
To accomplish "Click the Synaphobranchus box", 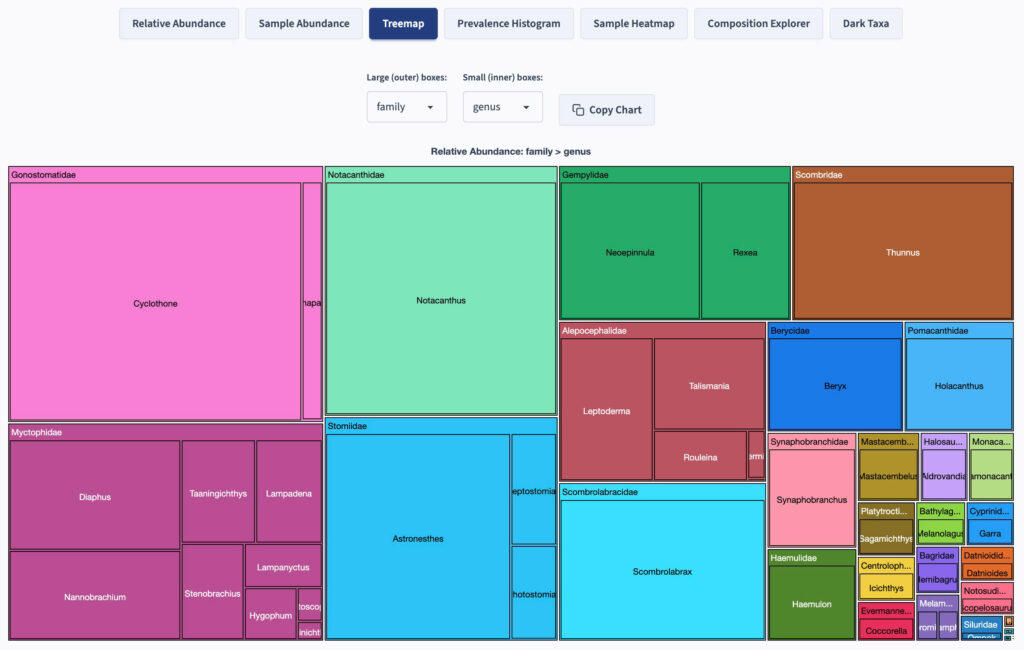I will [812, 498].
